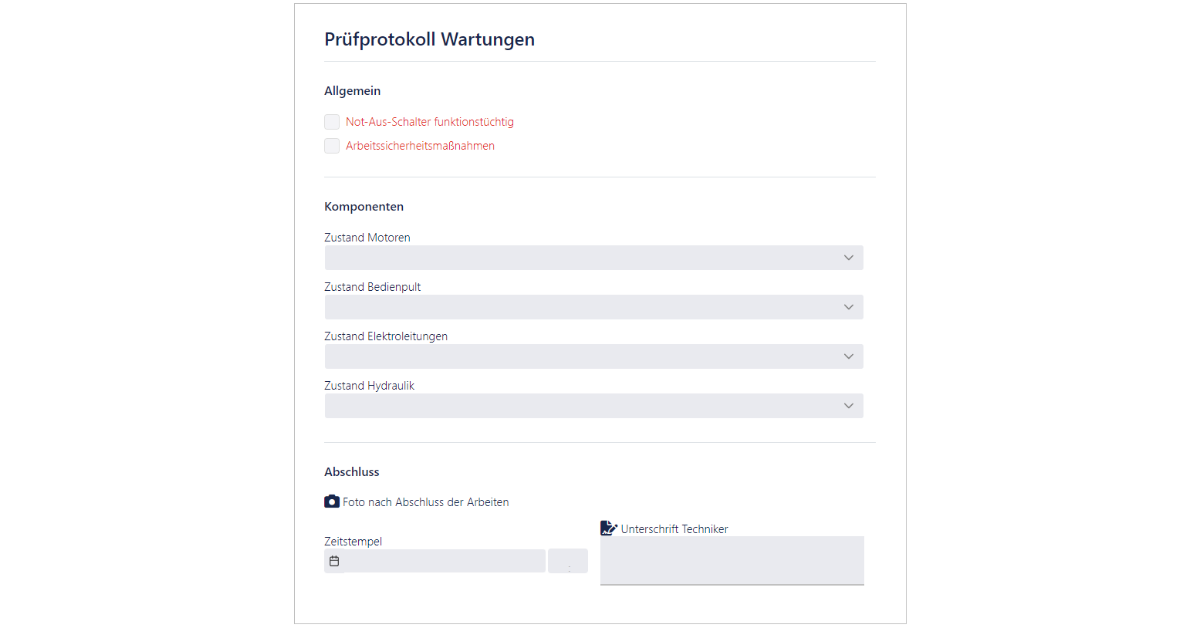Click the Abschluss section heading
The height and width of the screenshot is (628, 1200).
(x=352, y=472)
